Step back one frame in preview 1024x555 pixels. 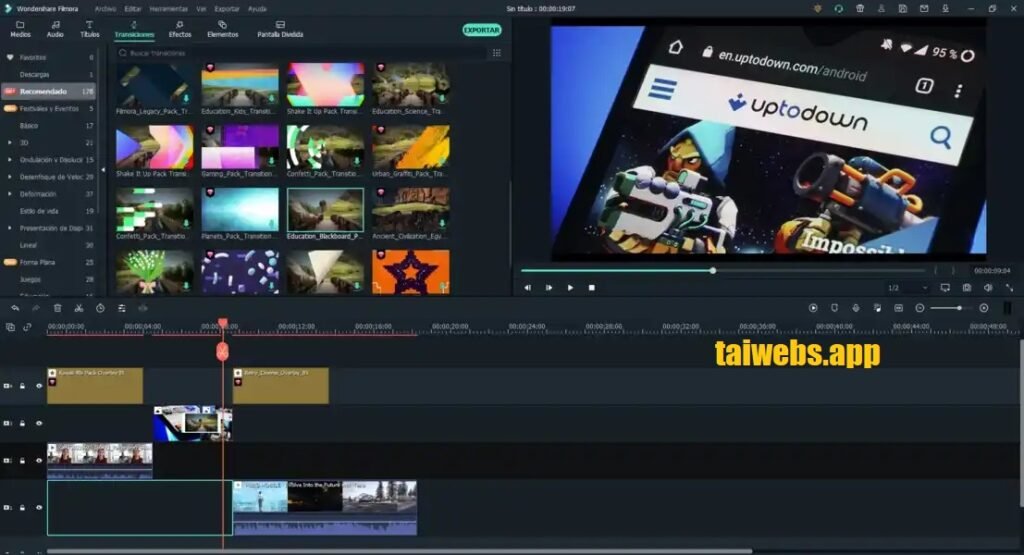[x=528, y=287]
